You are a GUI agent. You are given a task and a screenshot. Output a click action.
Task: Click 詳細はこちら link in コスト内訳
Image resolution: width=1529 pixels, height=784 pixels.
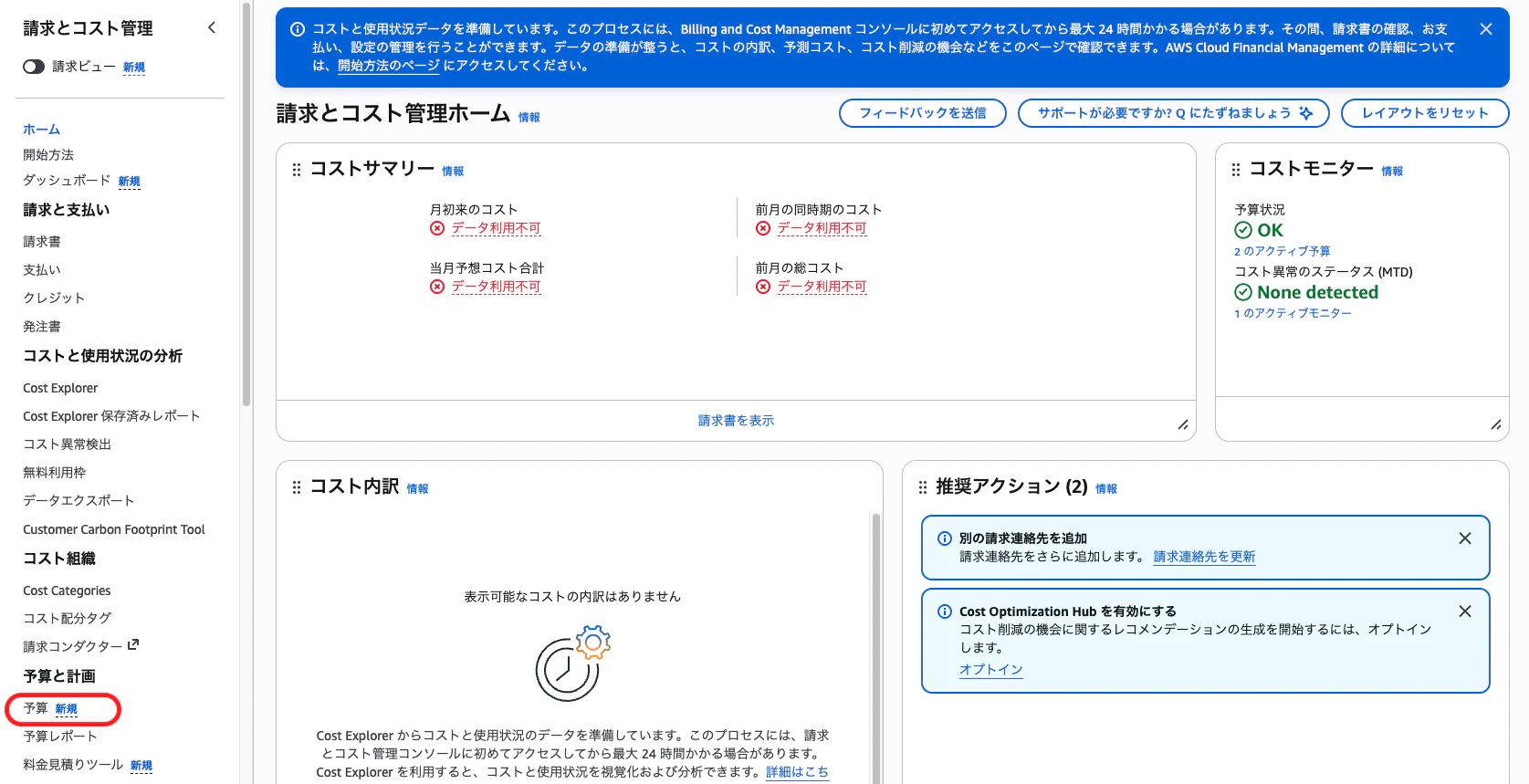(x=797, y=772)
